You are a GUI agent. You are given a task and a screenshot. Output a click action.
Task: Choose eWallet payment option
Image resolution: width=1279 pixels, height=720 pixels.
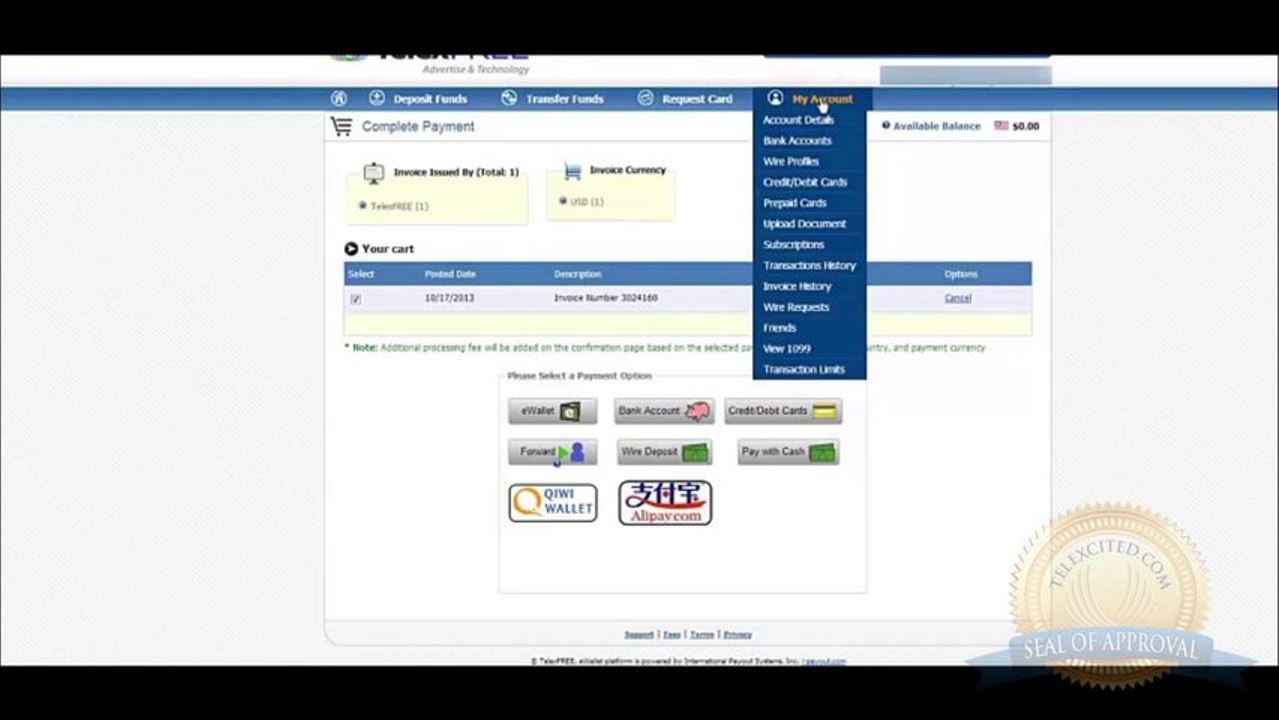tap(553, 411)
